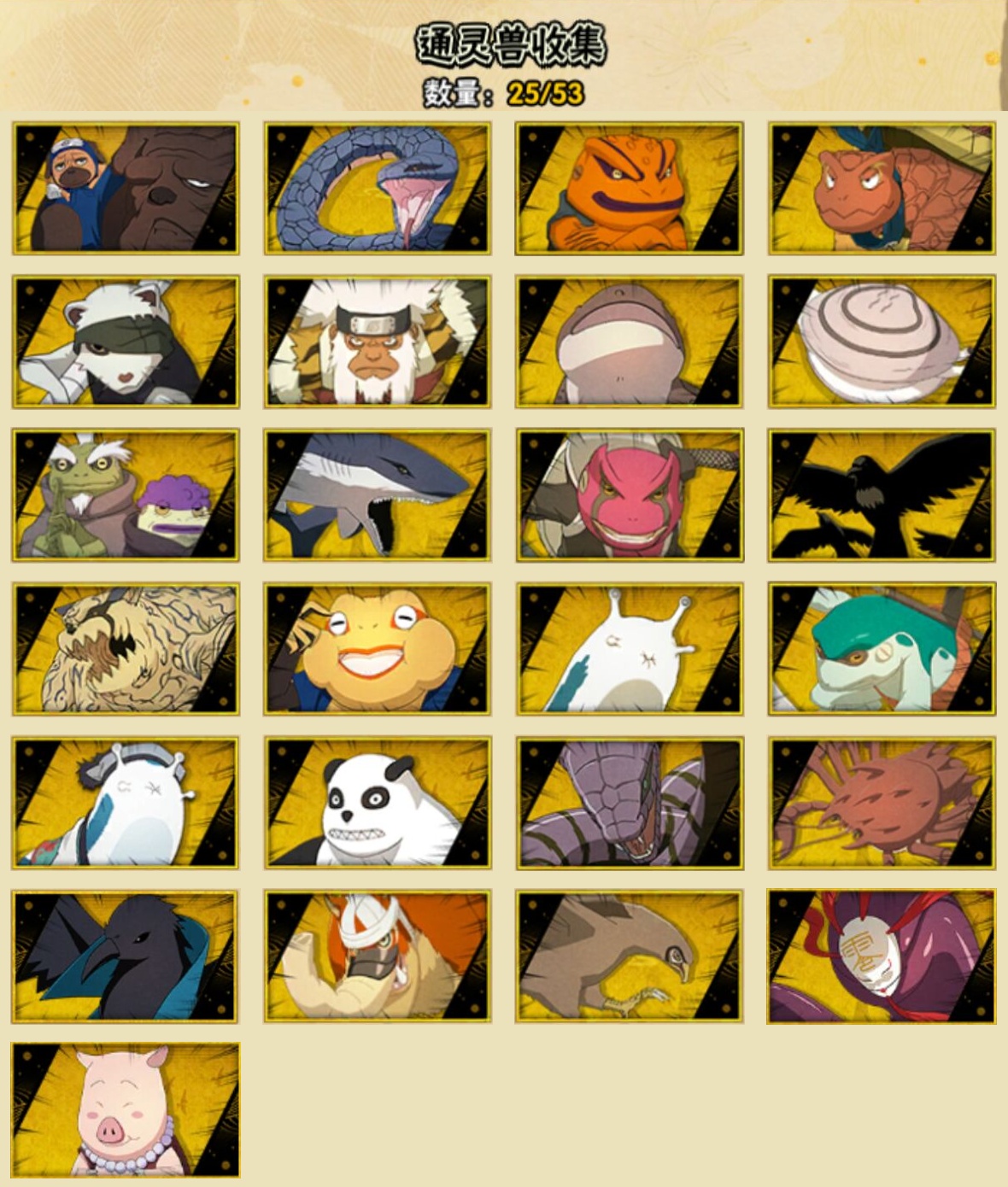1008x1187 pixels.
Task: Select the ninja dog Pakkun card
Action: point(126,189)
